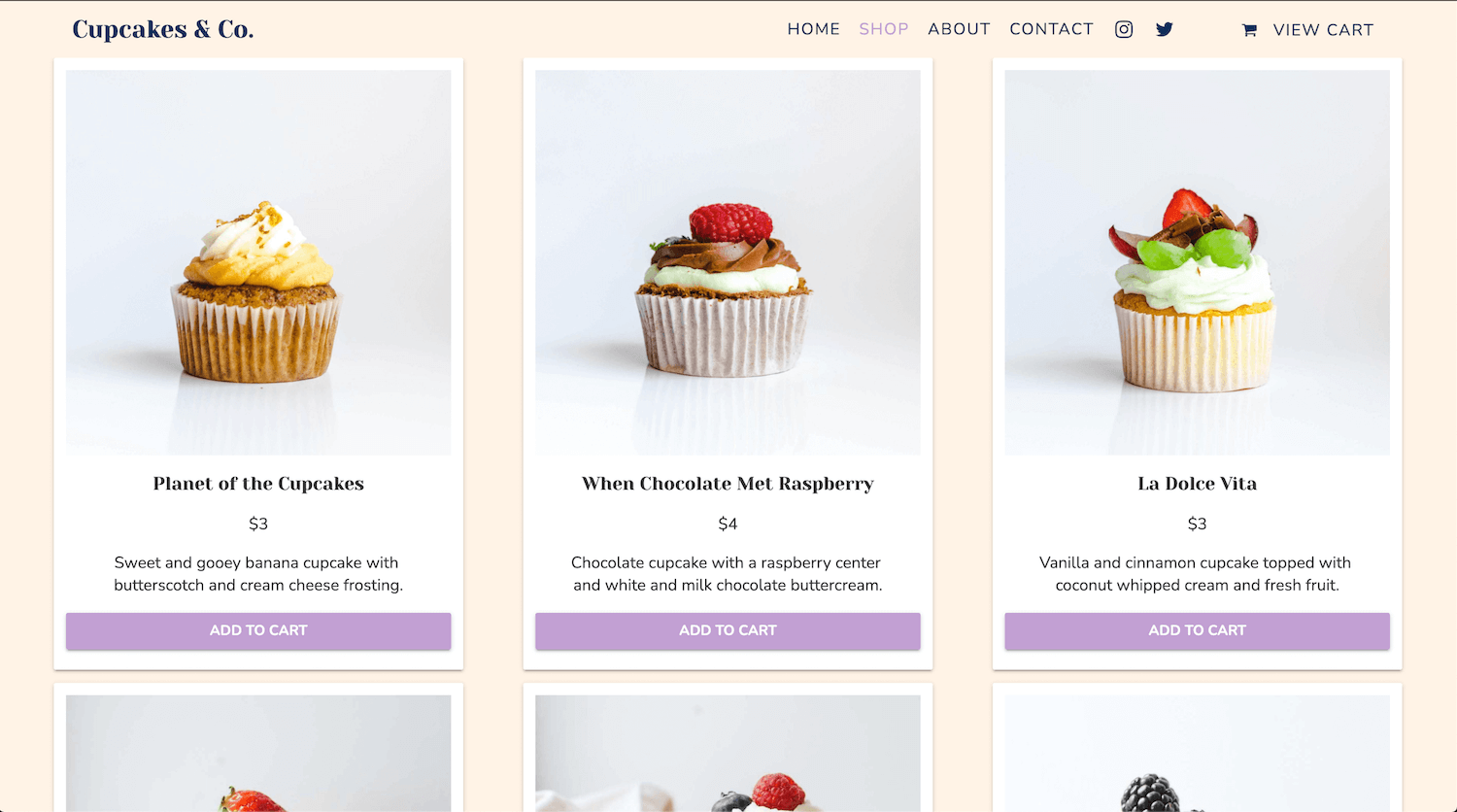The image size is (1457, 812).
Task: Open the Instagram icon link
Action: tap(1124, 29)
